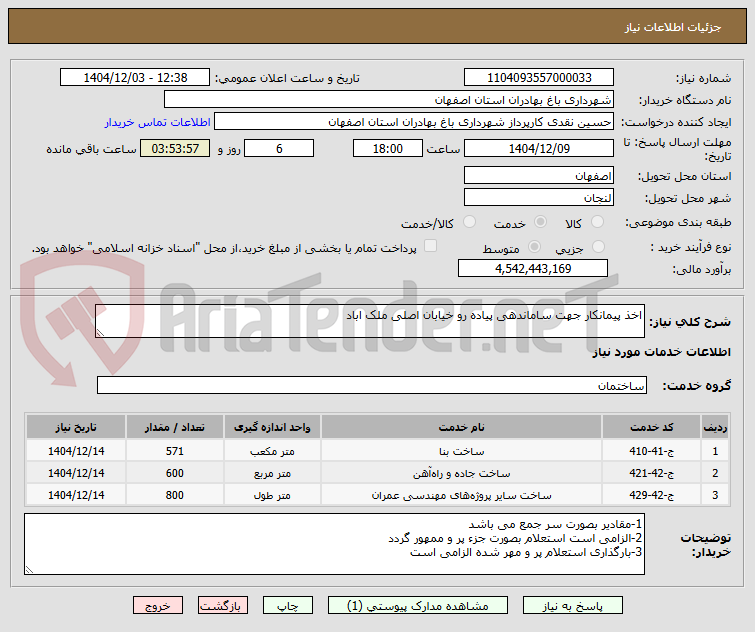This screenshot has height=632, width=755.
Task: Click the buyer organization name field
Action: pos(389,100)
